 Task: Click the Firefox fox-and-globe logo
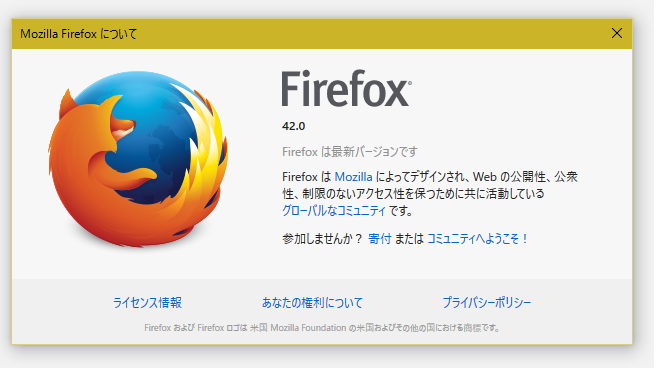(138, 159)
